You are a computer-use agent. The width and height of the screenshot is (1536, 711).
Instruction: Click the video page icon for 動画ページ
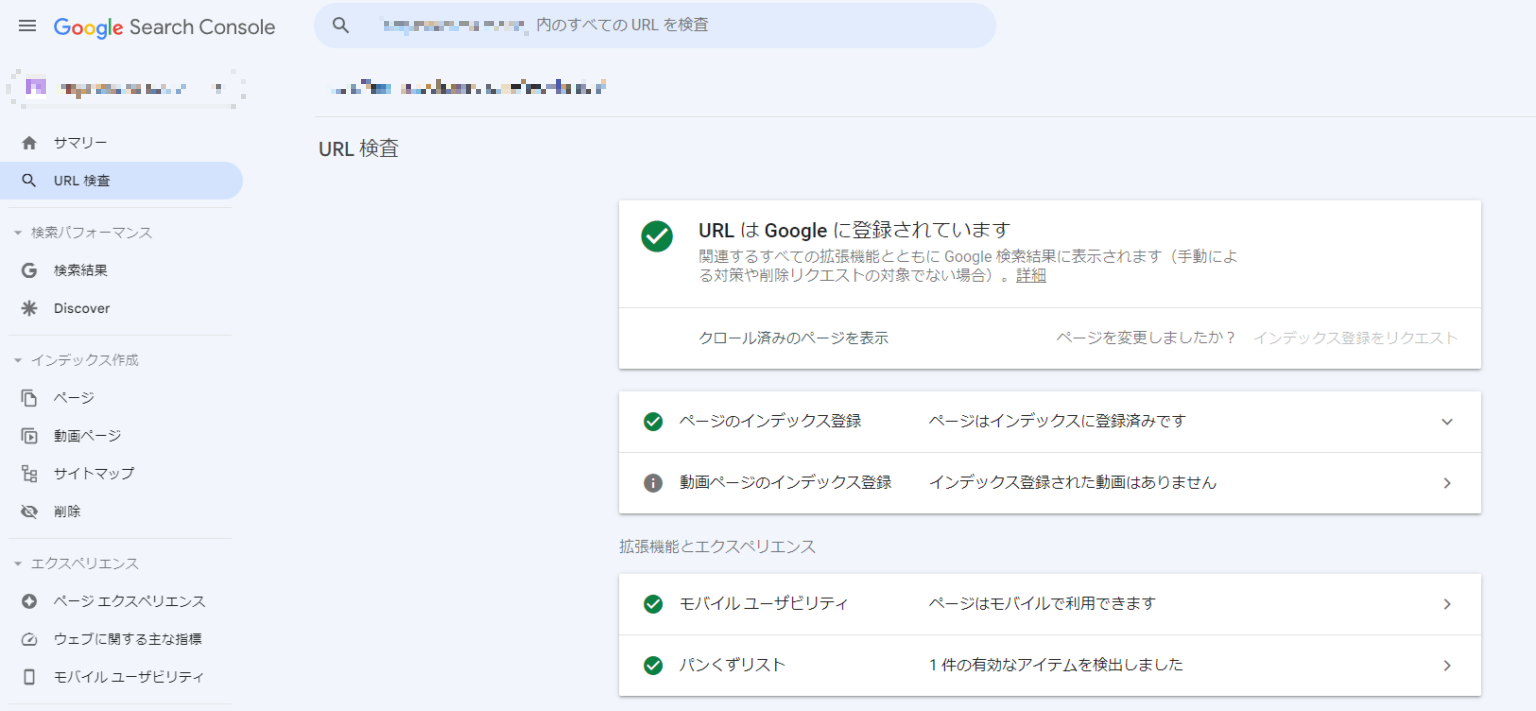pos(29,436)
